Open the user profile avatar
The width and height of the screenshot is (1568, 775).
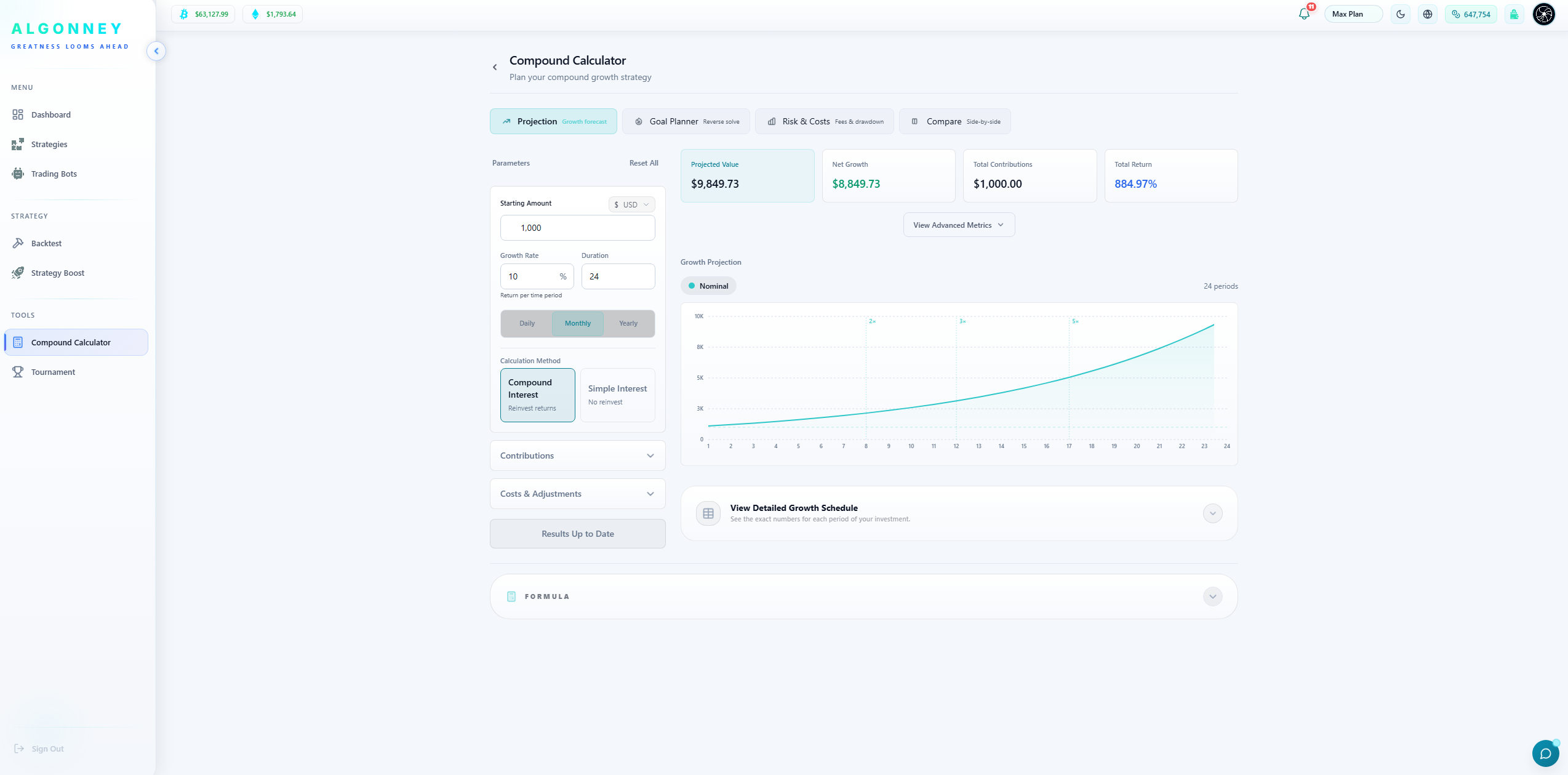[1544, 14]
